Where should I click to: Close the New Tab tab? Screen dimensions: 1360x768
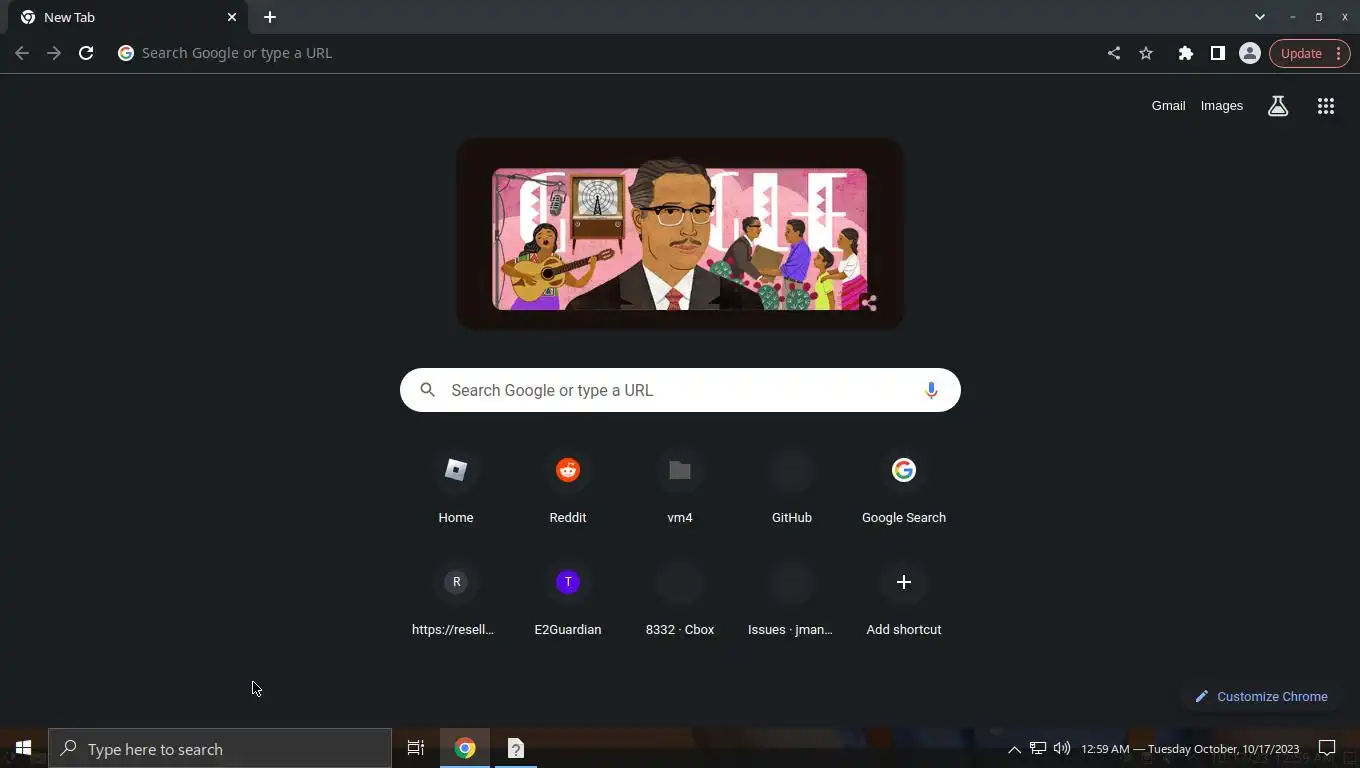point(232,17)
